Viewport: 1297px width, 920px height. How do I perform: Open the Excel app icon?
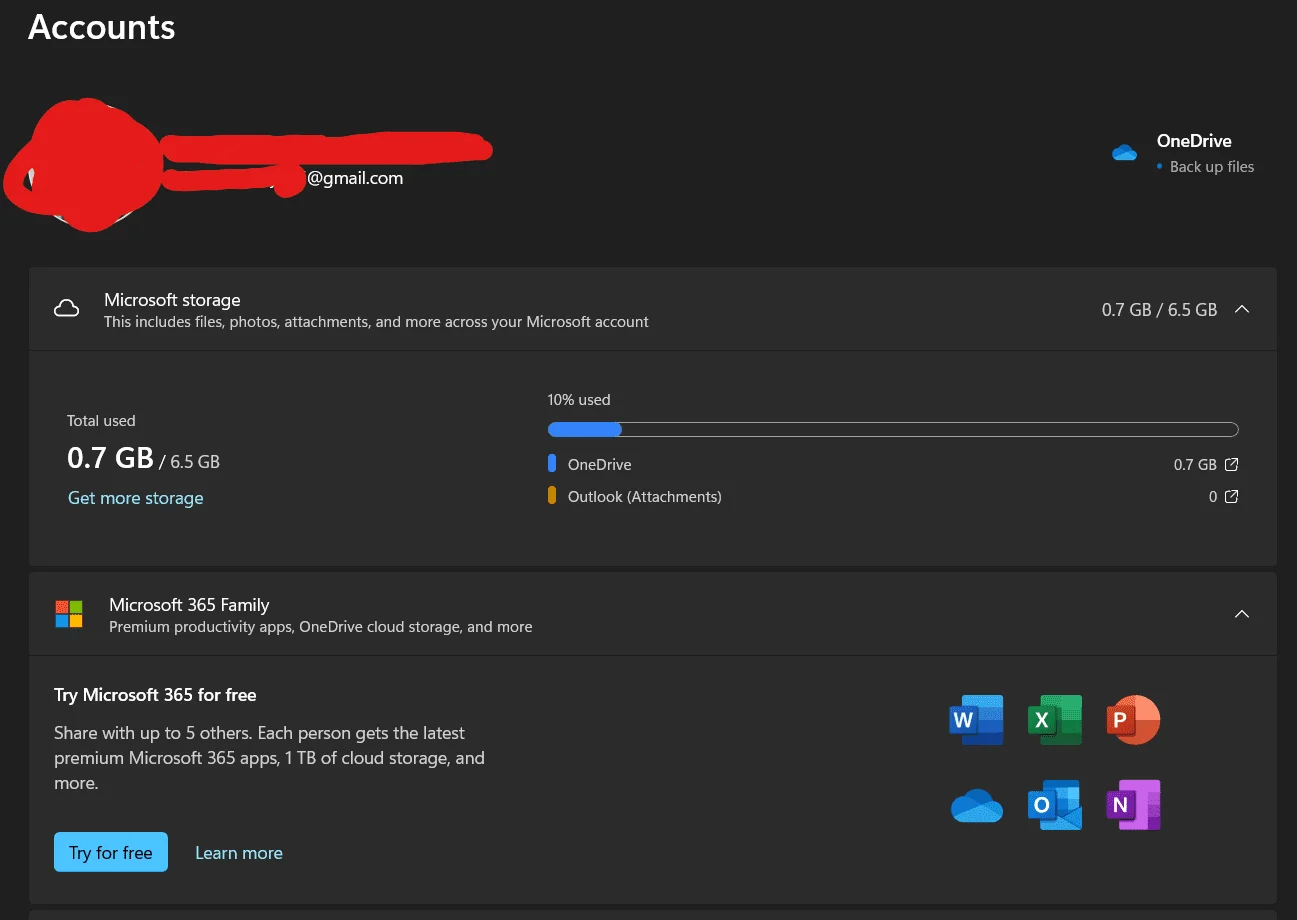1055,719
